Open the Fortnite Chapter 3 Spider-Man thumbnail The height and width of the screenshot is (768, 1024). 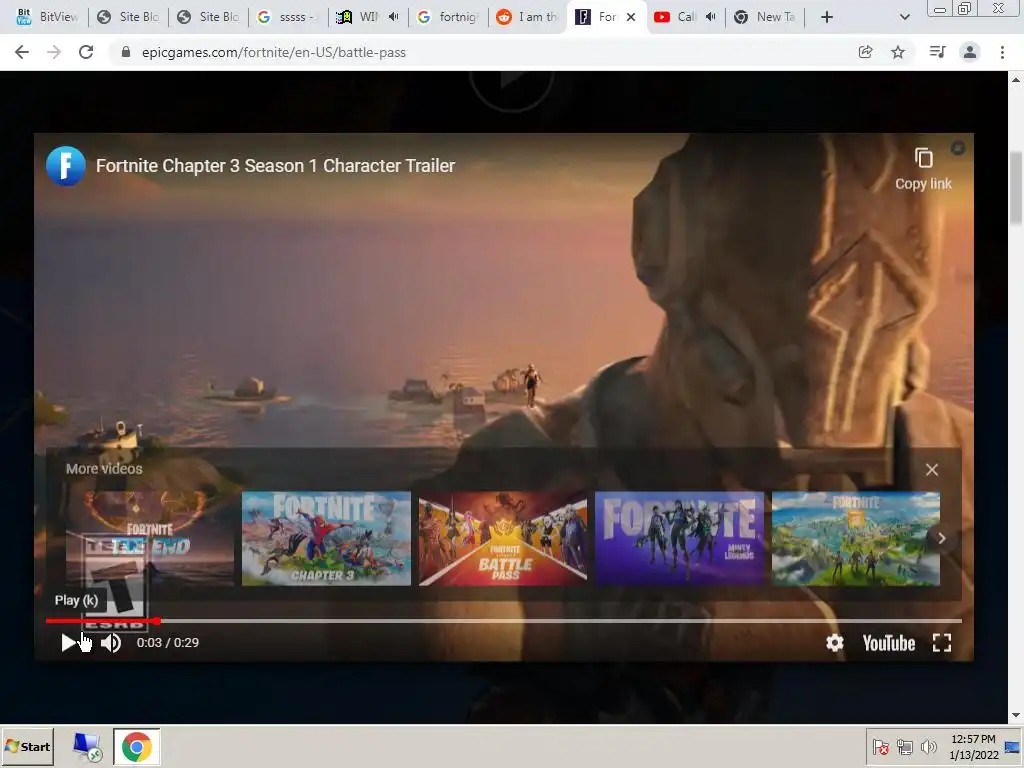click(327, 538)
